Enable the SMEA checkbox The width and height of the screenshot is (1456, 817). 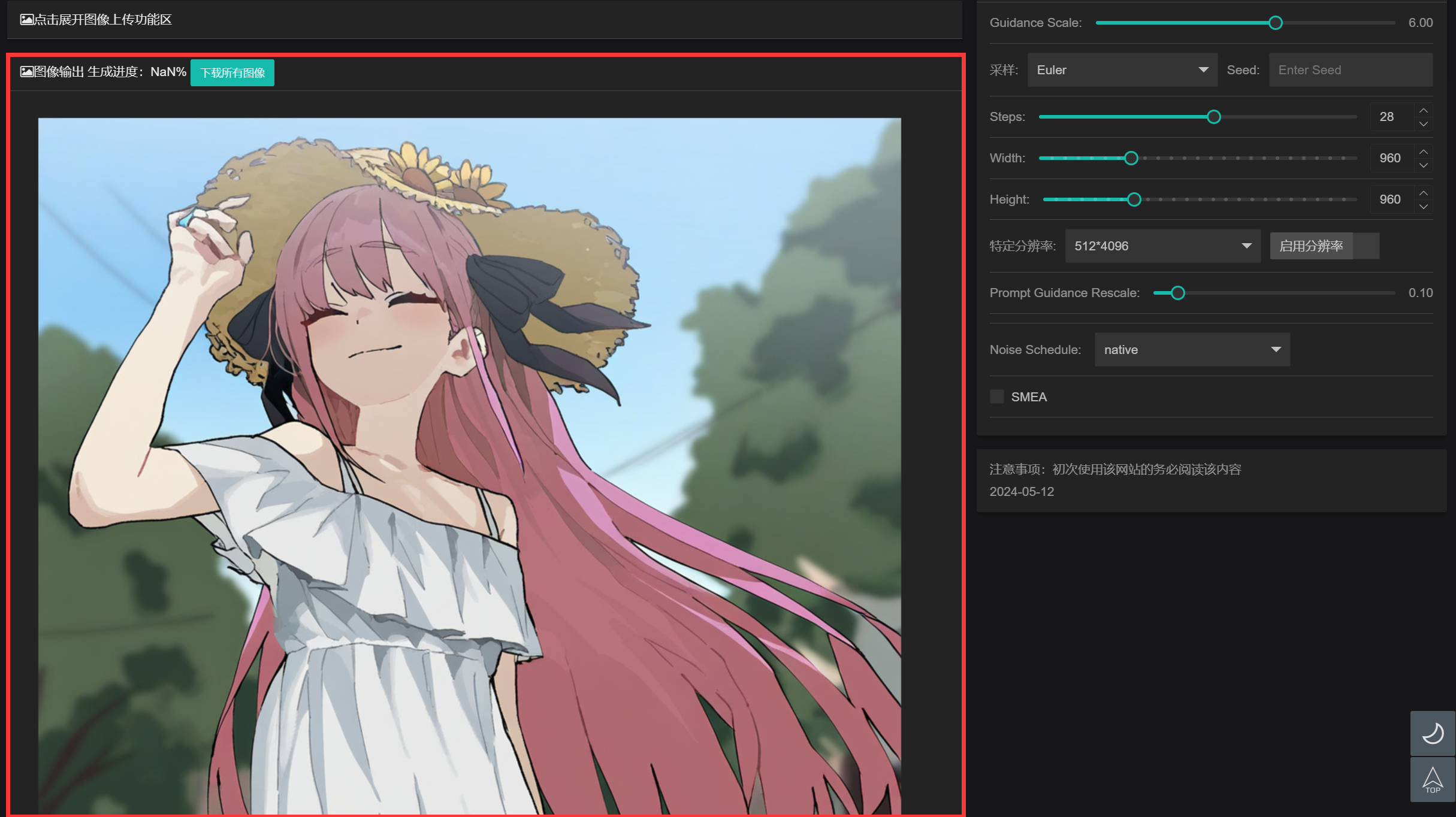point(997,397)
